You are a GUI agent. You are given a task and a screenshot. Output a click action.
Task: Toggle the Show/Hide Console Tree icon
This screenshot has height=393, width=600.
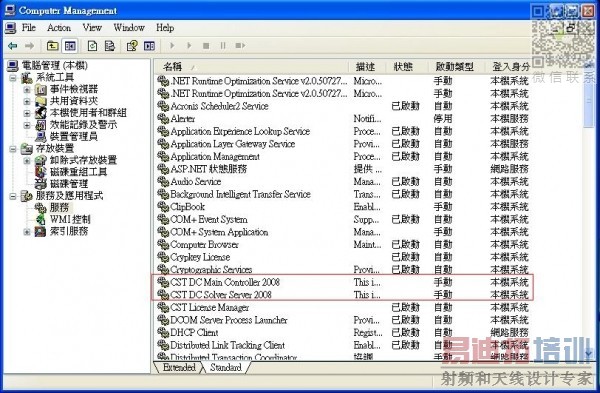[70, 46]
